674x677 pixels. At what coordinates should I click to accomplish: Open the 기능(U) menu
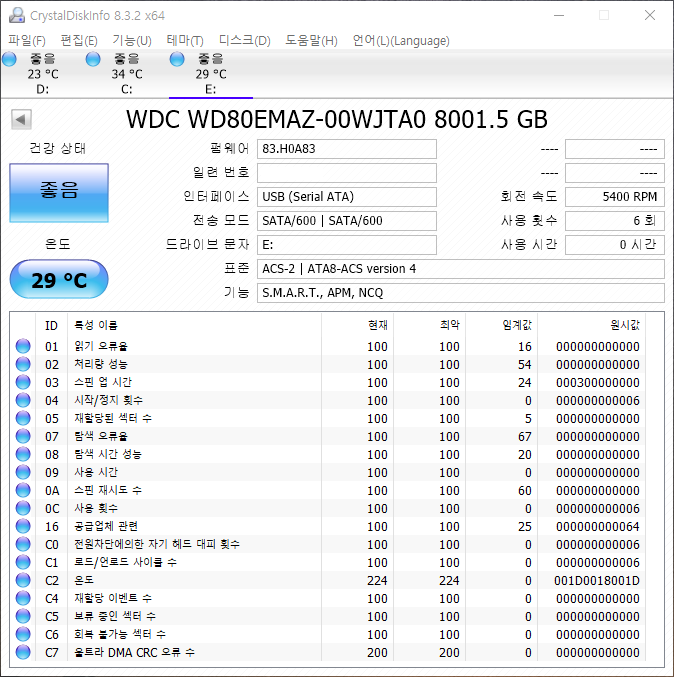click(x=132, y=41)
